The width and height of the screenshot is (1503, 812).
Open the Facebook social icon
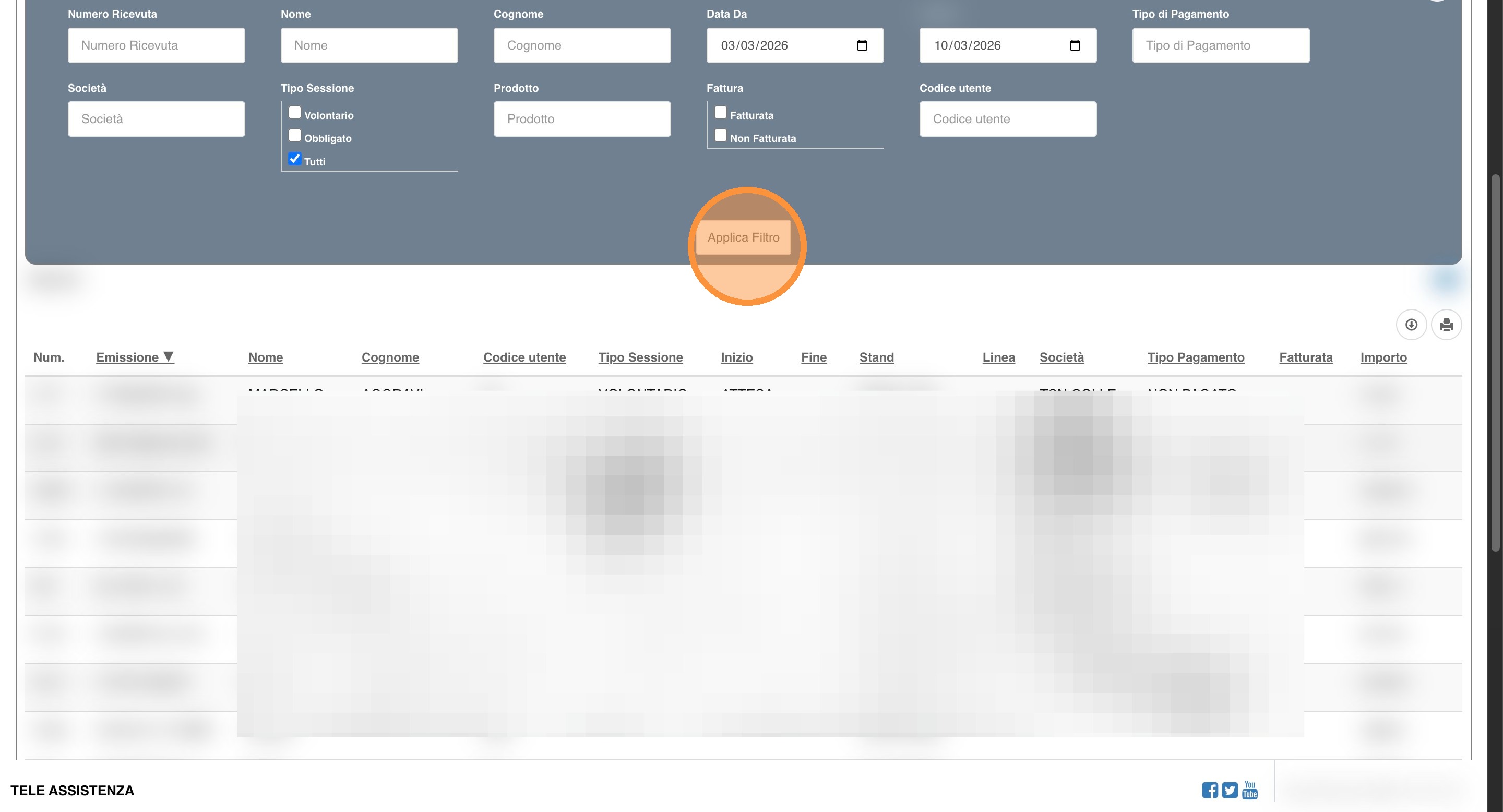point(1210,790)
